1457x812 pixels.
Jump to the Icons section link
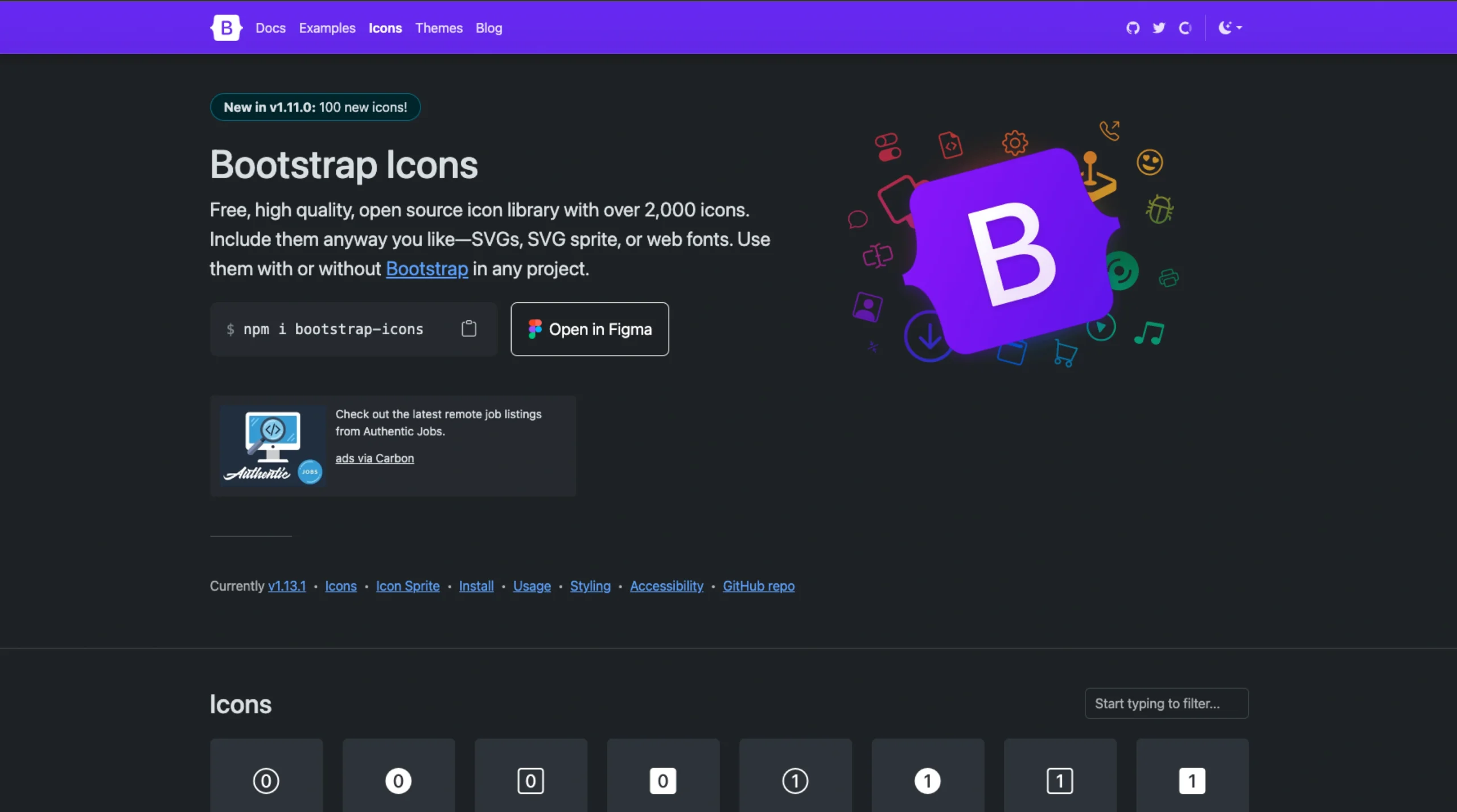[341, 586]
